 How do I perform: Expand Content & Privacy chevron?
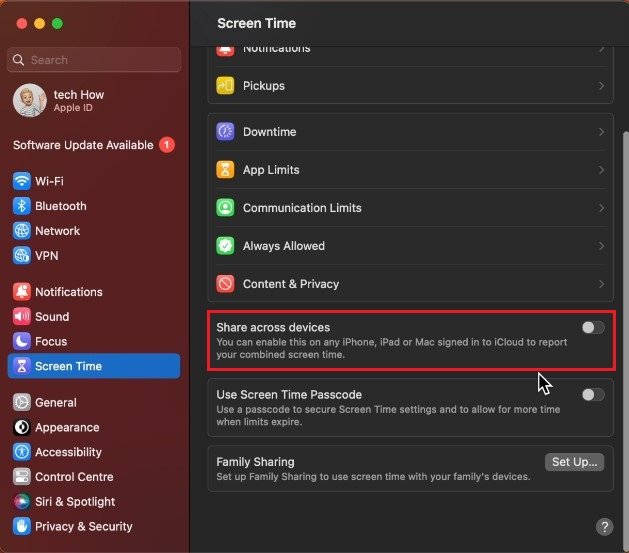tap(601, 284)
